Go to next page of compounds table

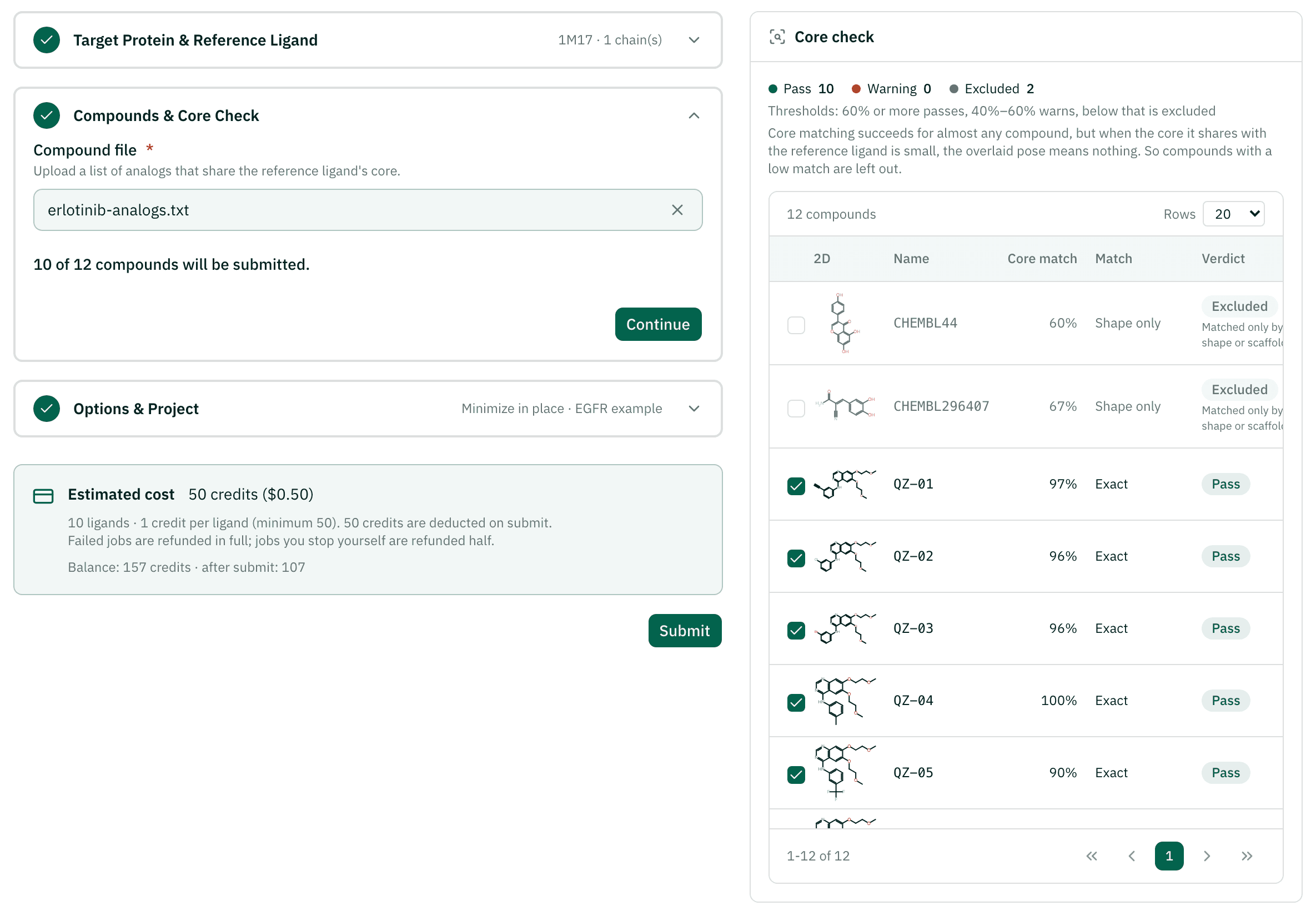click(x=1207, y=856)
